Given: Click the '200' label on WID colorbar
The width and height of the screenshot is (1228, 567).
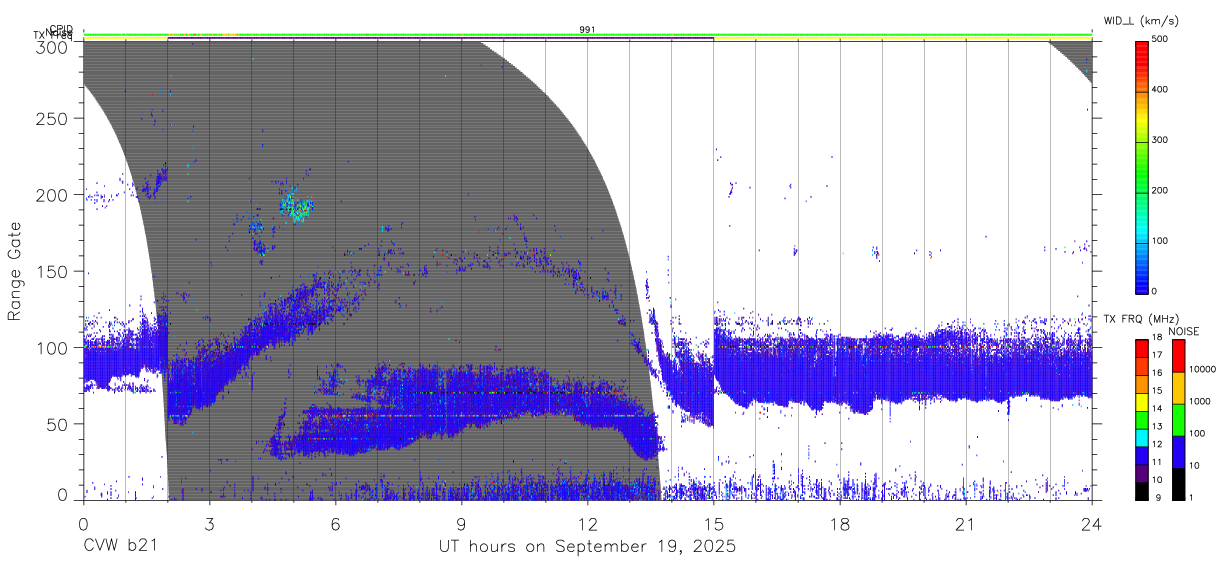Looking at the screenshot, I should (1160, 190).
